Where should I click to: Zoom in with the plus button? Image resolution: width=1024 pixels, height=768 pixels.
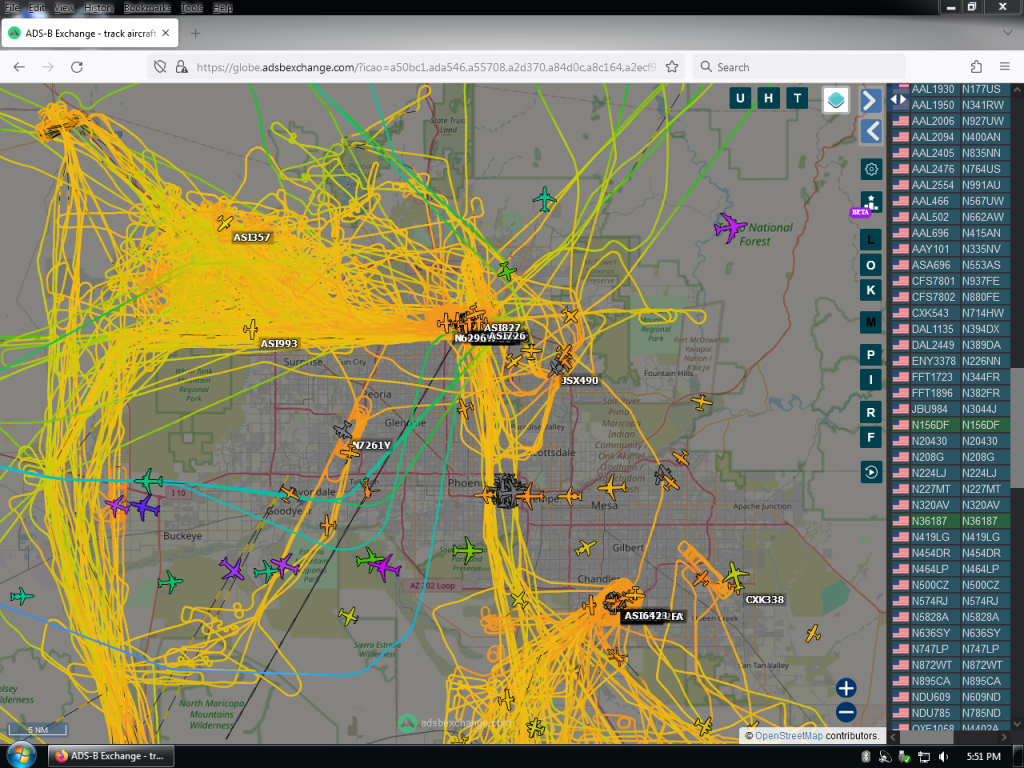tap(846, 688)
